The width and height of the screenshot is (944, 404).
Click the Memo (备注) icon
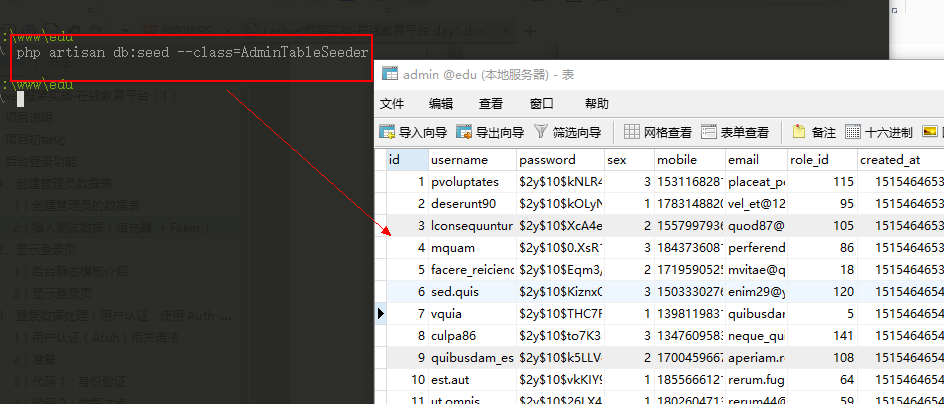click(799, 132)
